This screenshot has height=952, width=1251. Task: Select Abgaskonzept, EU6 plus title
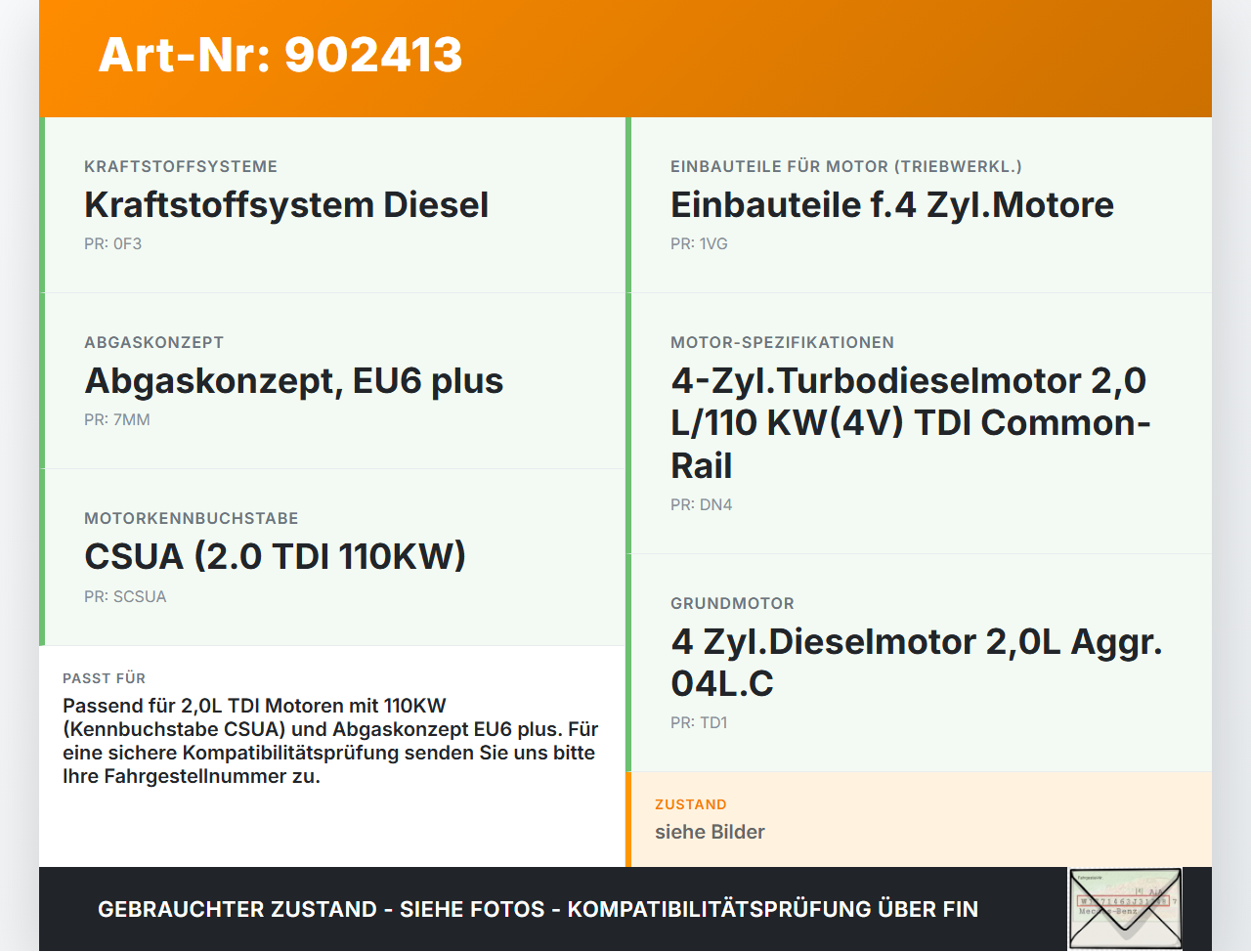[294, 381]
